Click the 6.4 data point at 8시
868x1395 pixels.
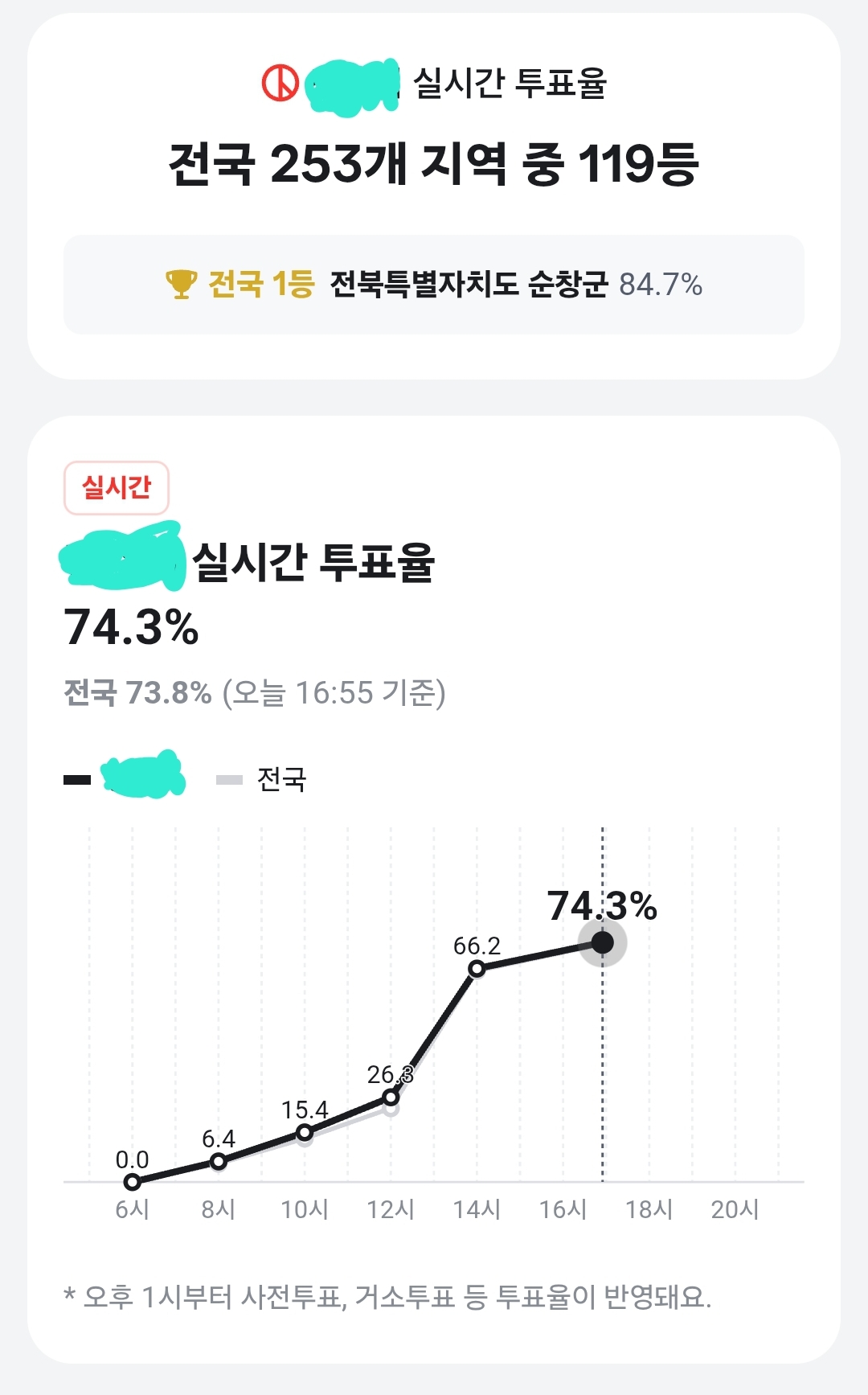click(x=218, y=1161)
